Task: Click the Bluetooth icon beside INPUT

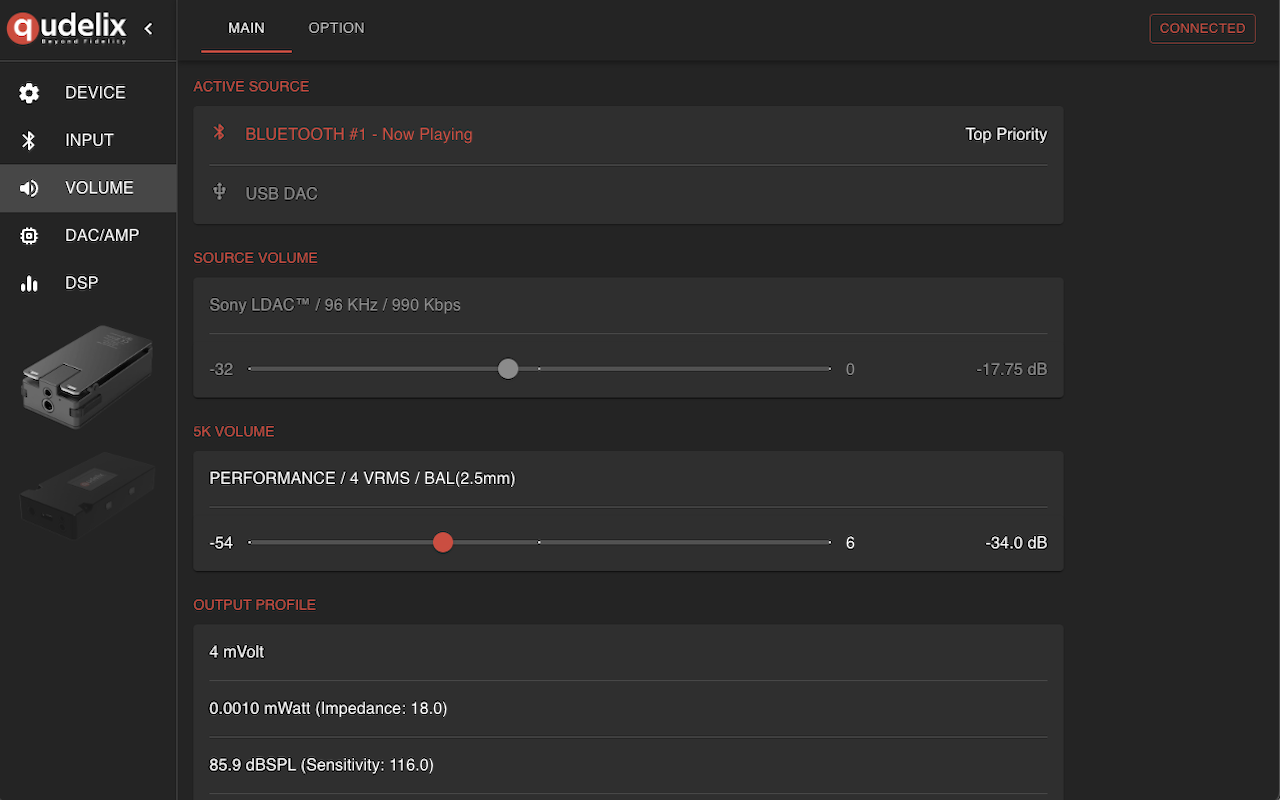Action: tap(30, 141)
